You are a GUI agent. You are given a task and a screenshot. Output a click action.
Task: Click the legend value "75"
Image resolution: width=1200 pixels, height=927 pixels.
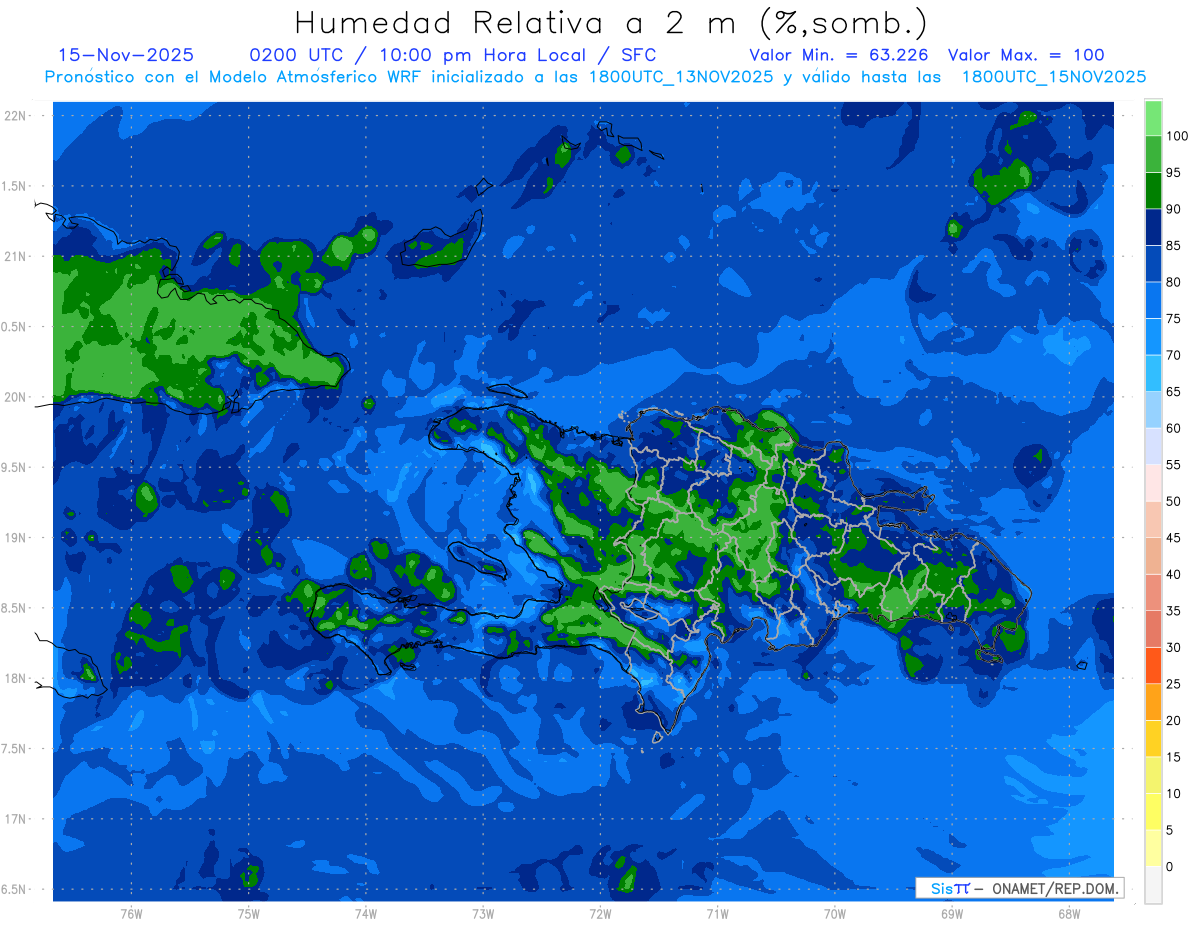click(x=1174, y=319)
